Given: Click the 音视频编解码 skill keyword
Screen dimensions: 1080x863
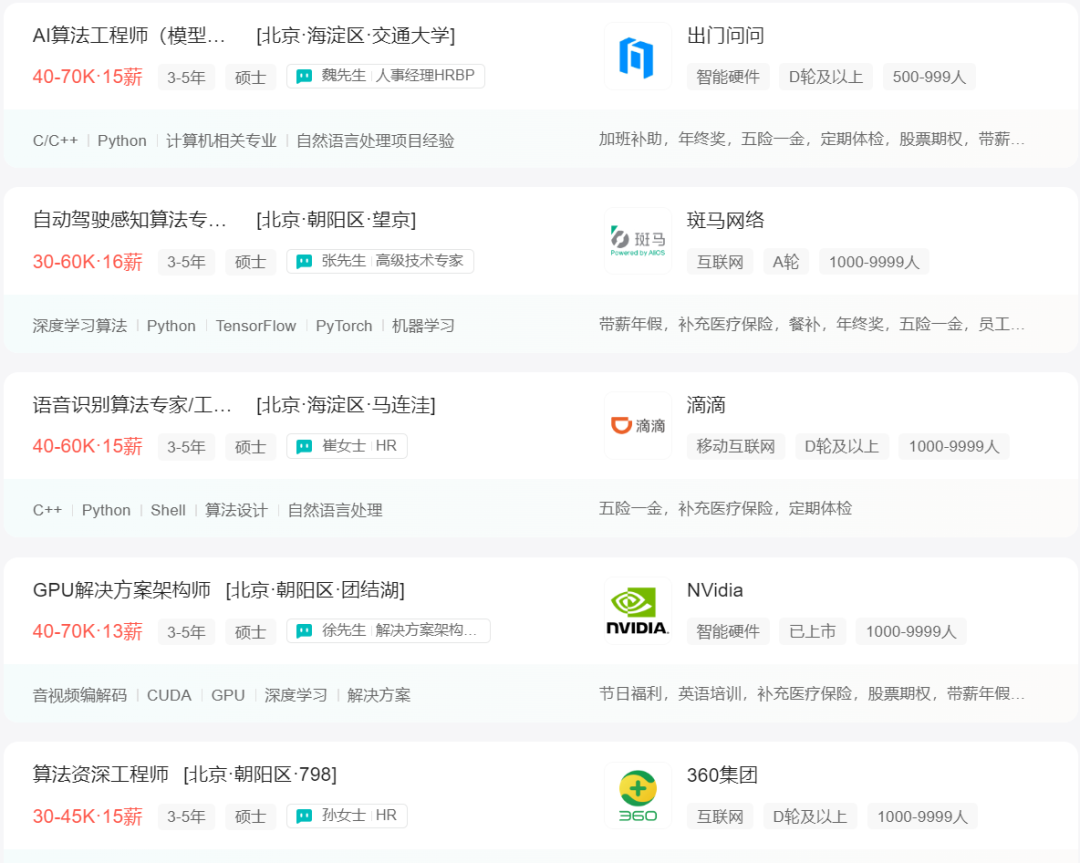Looking at the screenshot, I should tap(80, 695).
